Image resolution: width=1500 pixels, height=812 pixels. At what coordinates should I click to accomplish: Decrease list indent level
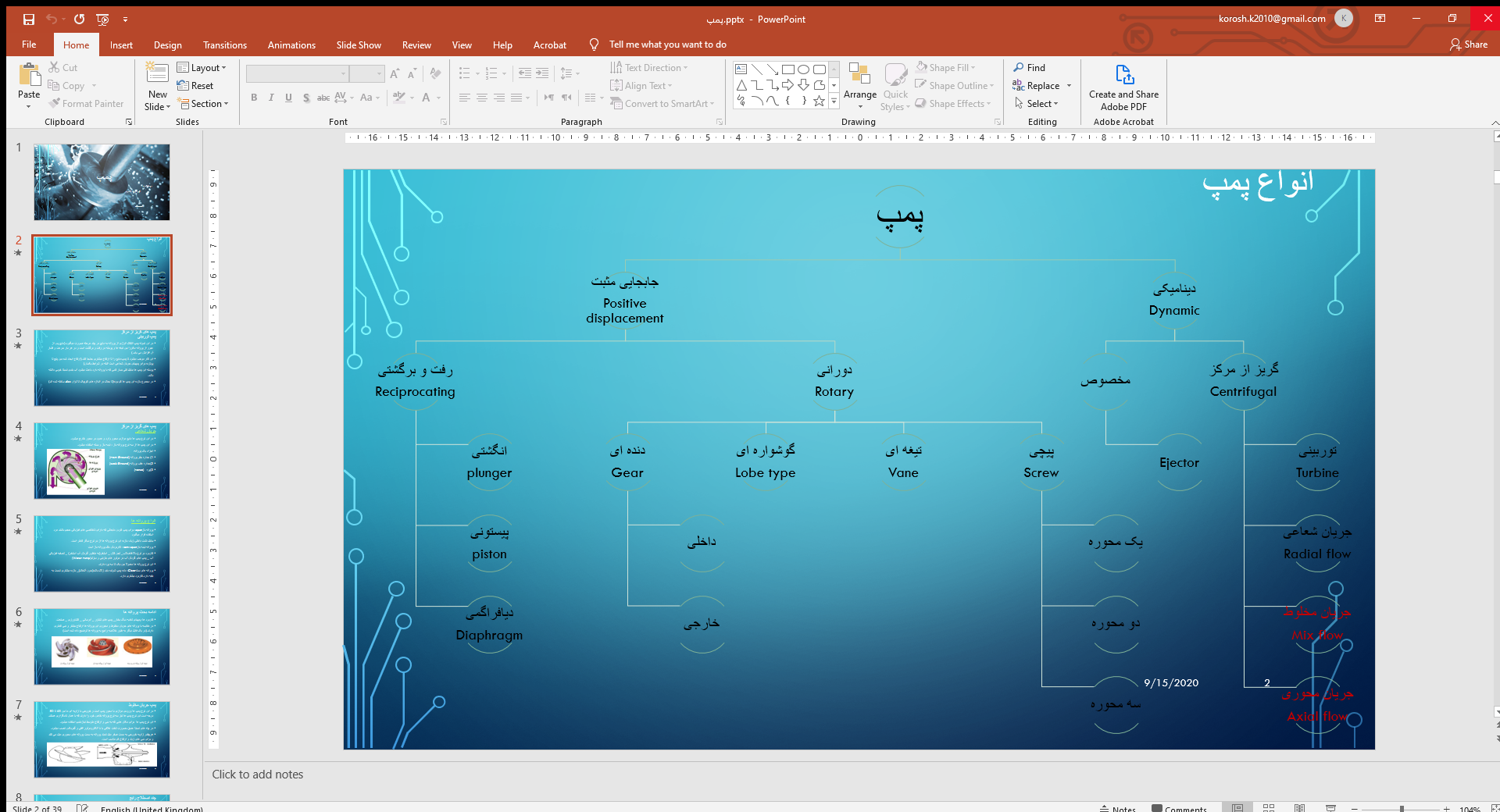click(525, 73)
